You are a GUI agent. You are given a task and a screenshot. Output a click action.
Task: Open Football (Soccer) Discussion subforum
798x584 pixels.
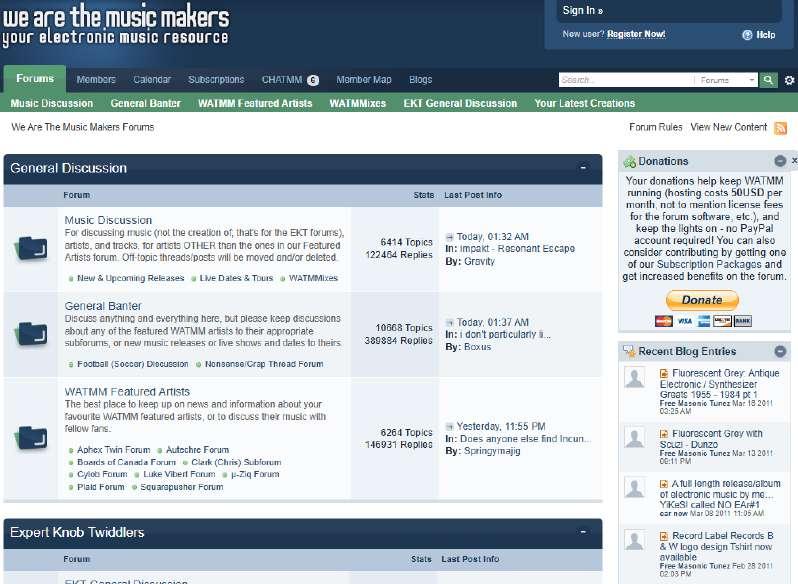click(x=133, y=364)
